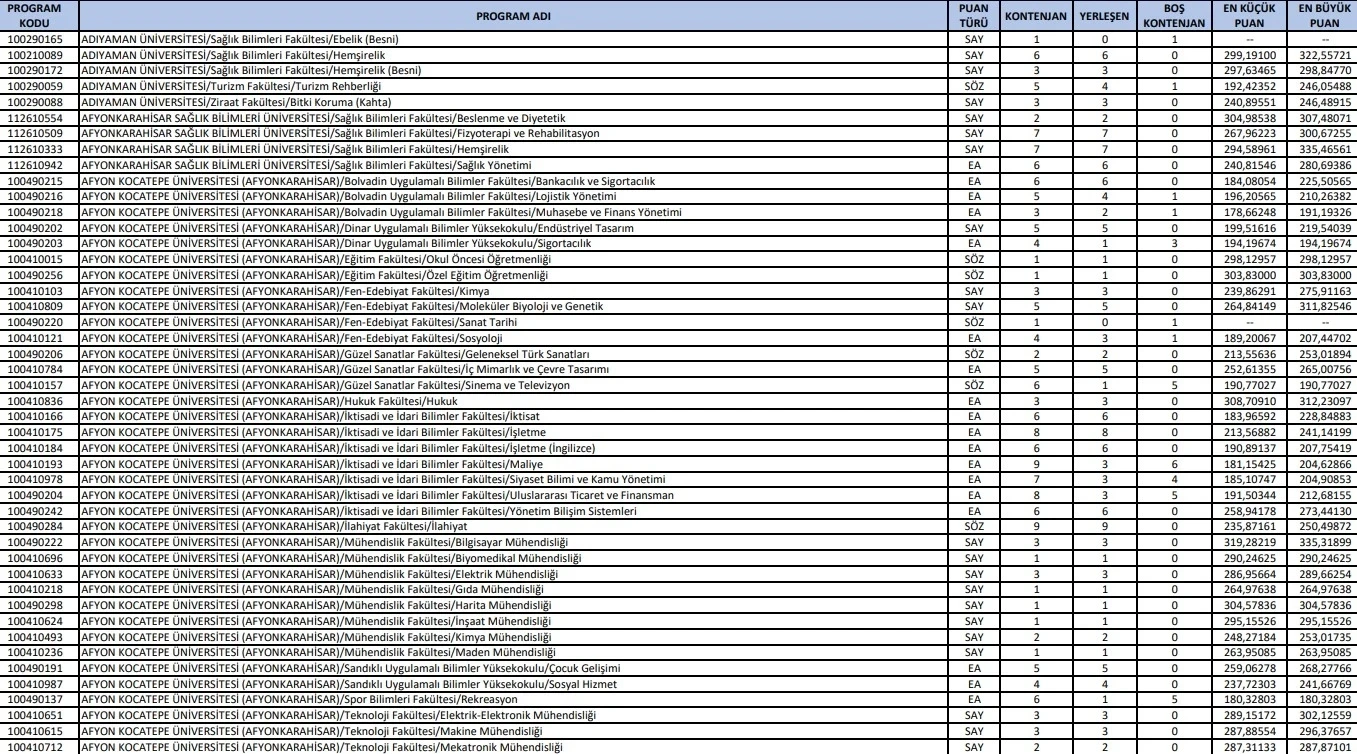Click the YERLEŞEN column header
1357x754 pixels.
click(1105, 16)
